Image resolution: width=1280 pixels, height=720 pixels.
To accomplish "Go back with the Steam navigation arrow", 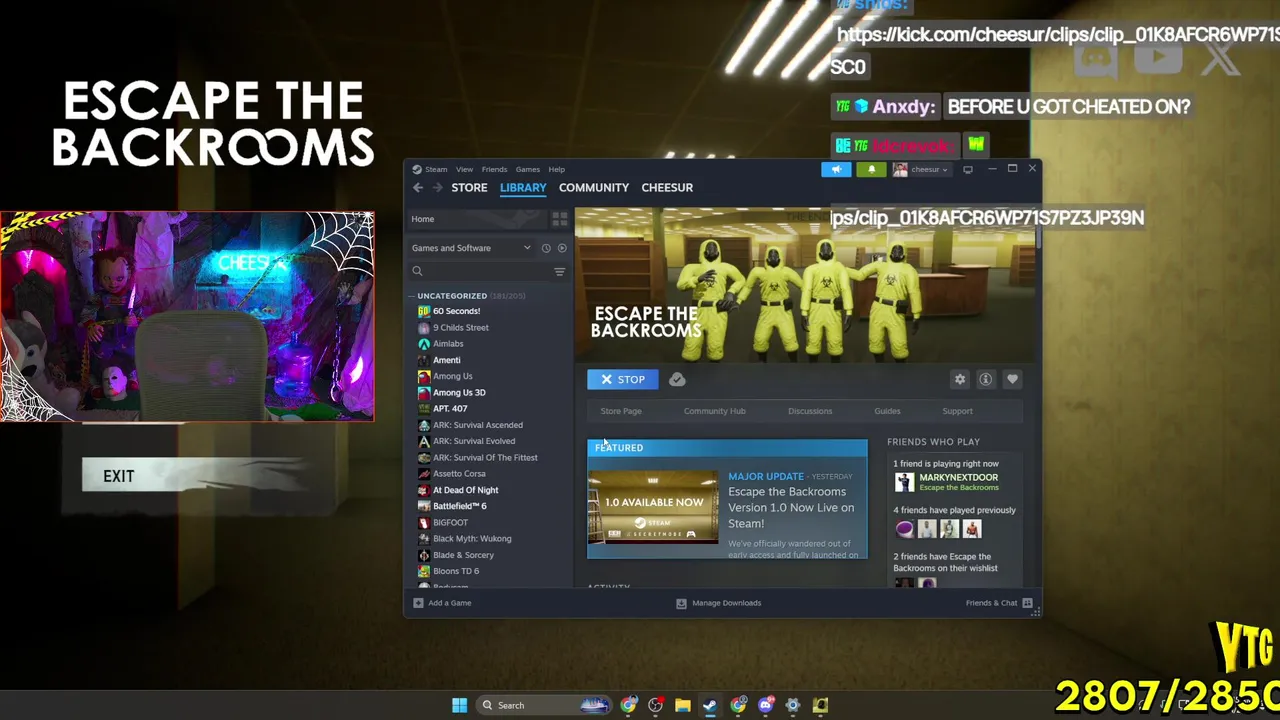I will 418,188.
